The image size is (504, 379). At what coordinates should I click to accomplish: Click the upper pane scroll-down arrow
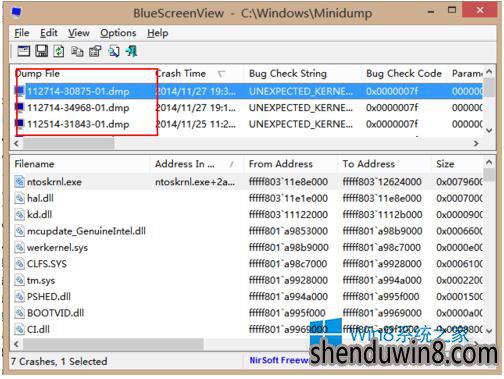489,130
